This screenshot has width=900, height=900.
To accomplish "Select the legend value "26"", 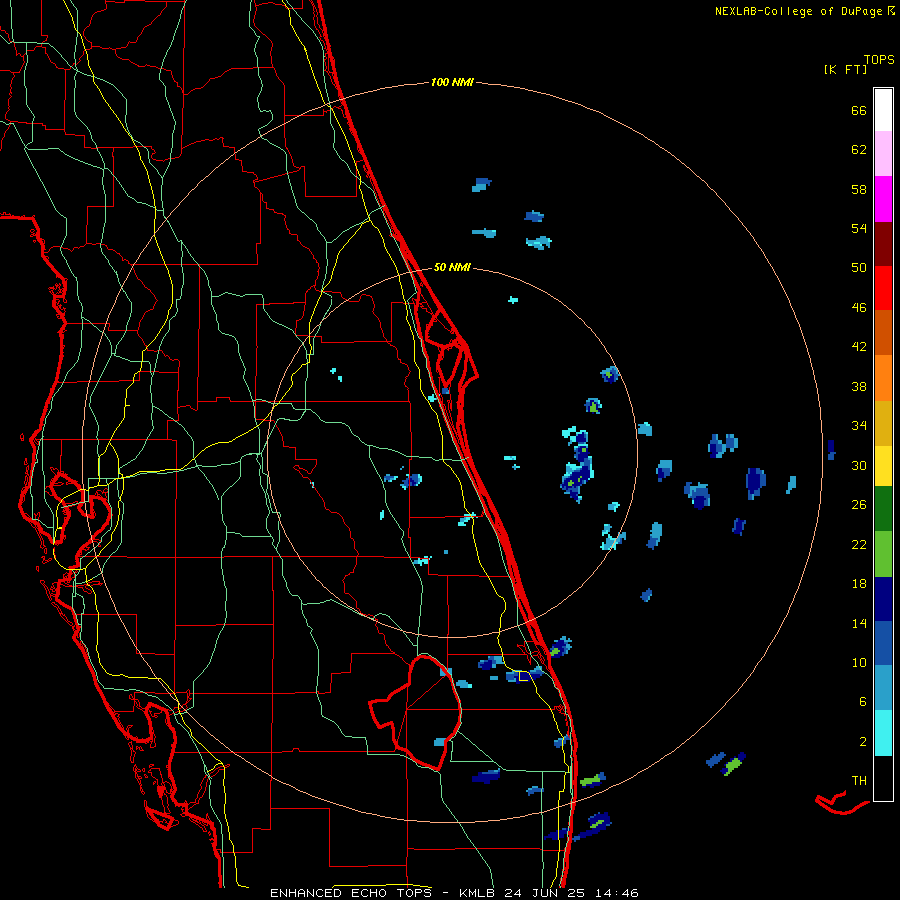I will 859,505.
